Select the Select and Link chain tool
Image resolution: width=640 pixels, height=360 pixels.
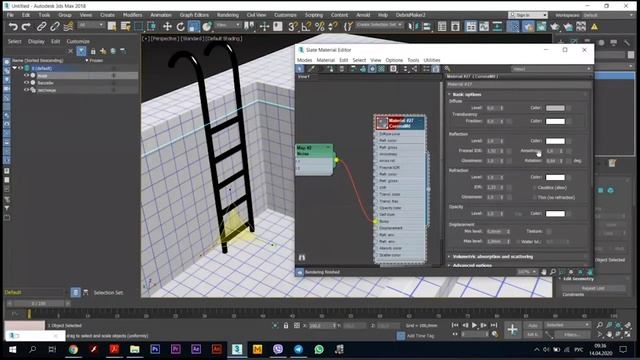41,27
